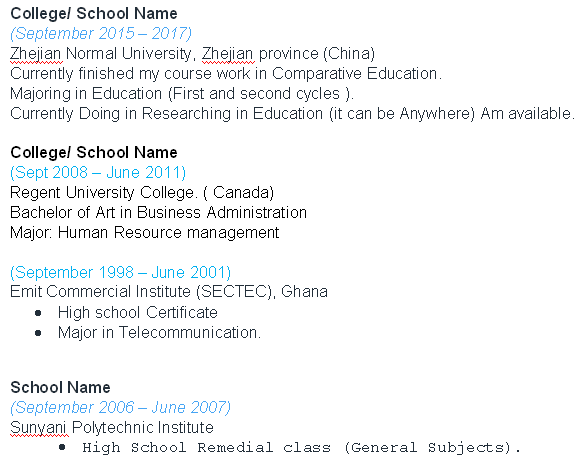Screen dimensions: 576x467
Task: Click the misspelled Zhejian before province
Action: tap(227, 54)
